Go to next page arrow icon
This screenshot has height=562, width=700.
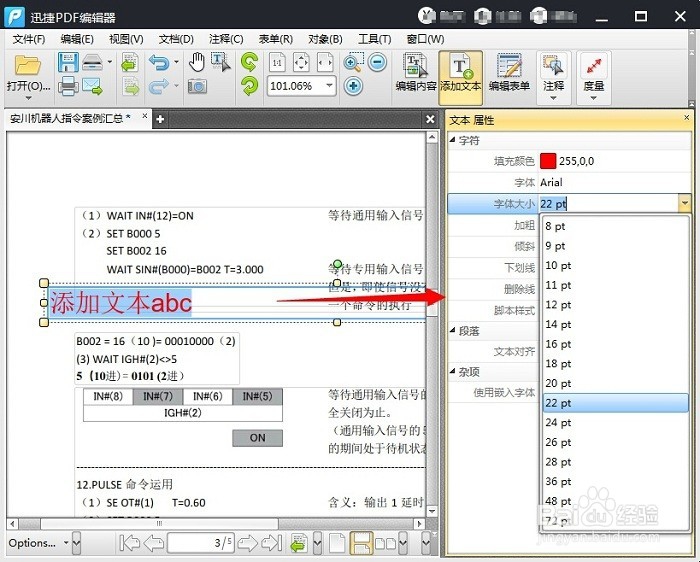point(247,543)
